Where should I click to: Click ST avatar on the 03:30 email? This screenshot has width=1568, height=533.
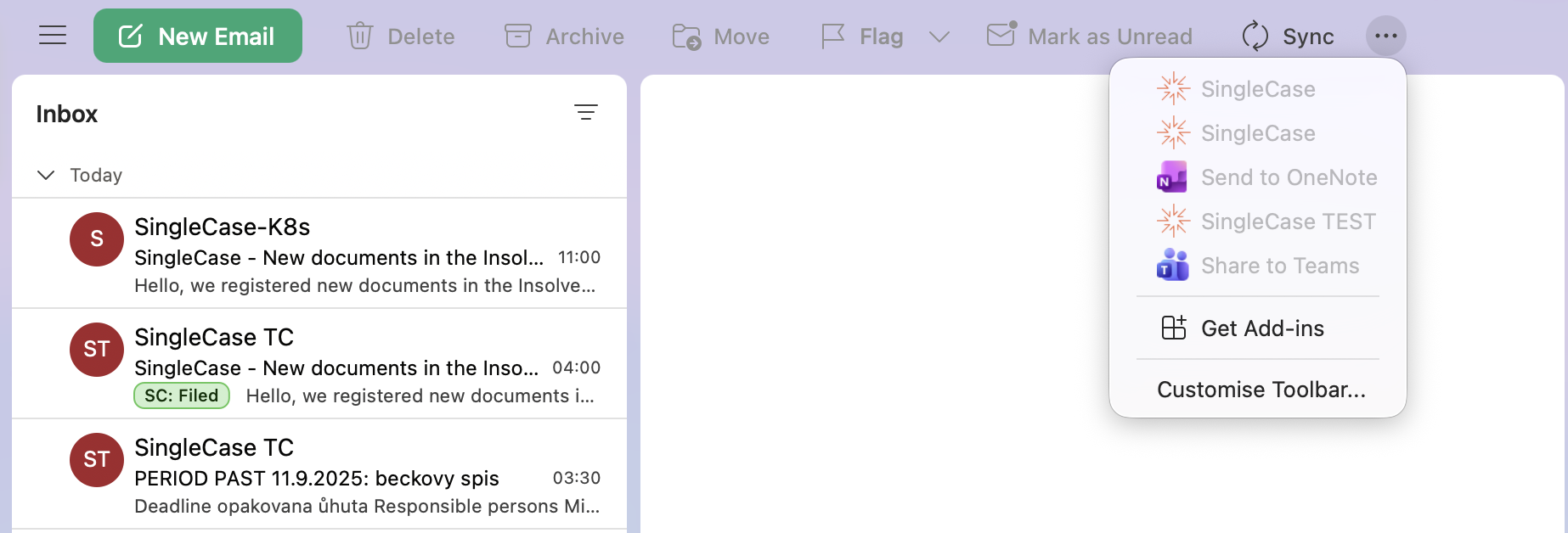[97, 460]
